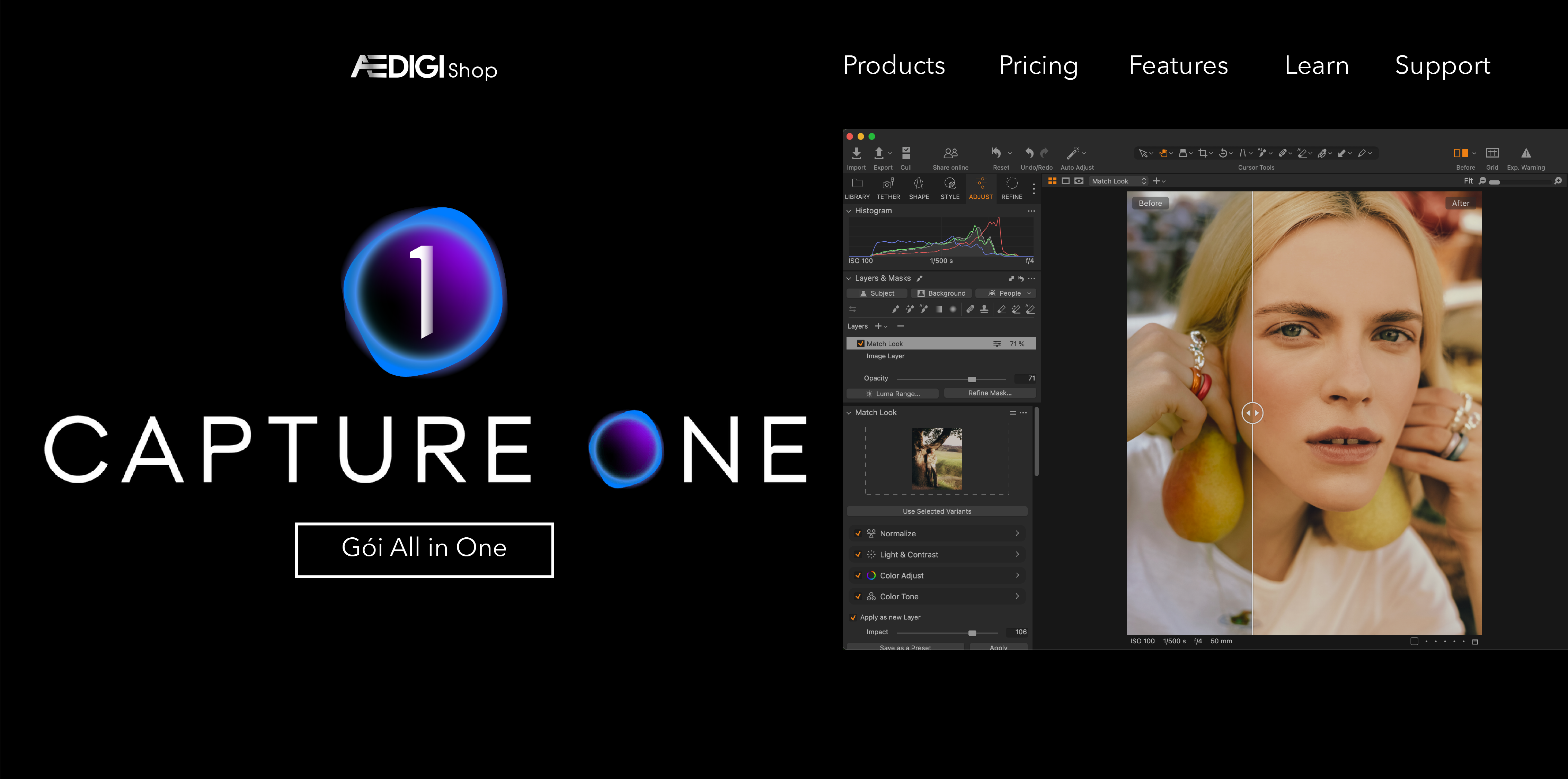Open the Pricing page link

[1038, 66]
